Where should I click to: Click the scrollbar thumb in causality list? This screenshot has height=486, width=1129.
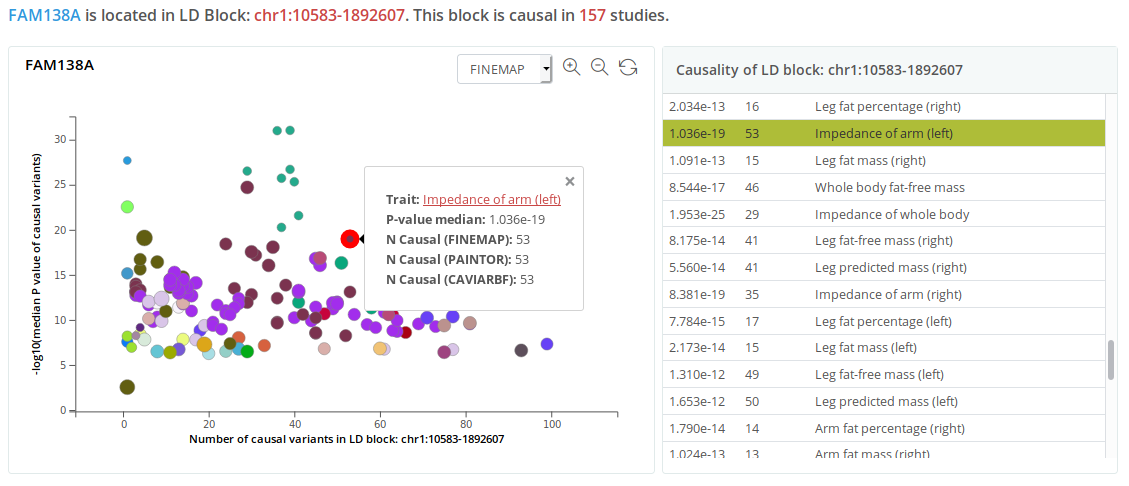tap(1111, 360)
